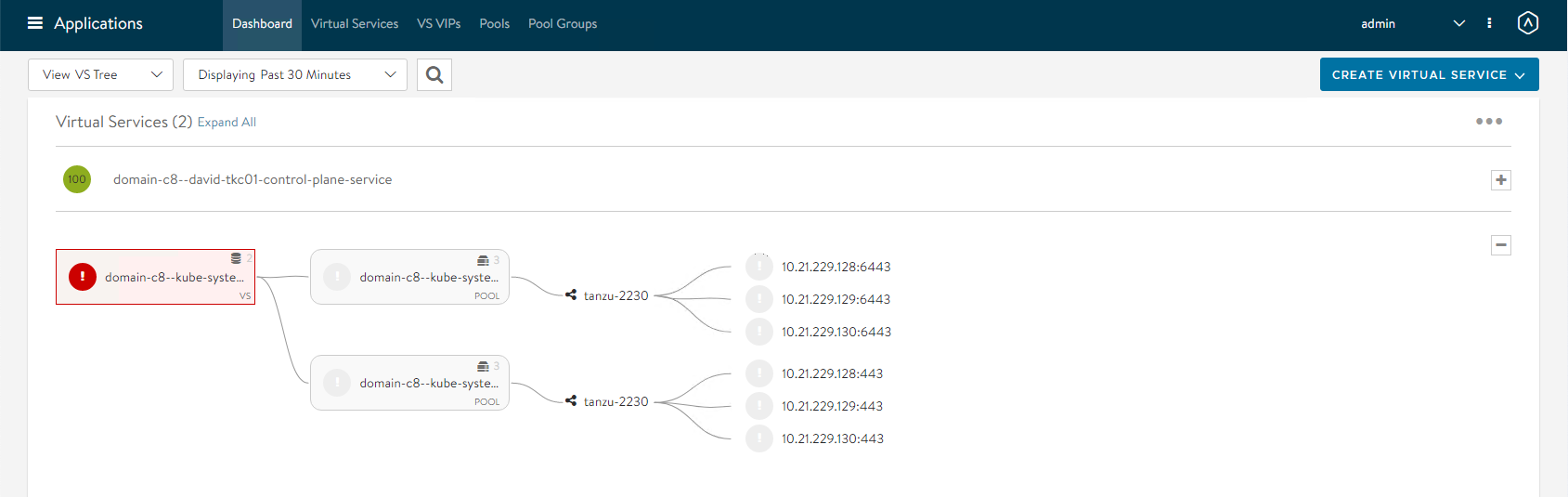Expand the control-plane-service row with plus
Image resolution: width=1568 pixels, height=497 pixels.
[x=1501, y=180]
